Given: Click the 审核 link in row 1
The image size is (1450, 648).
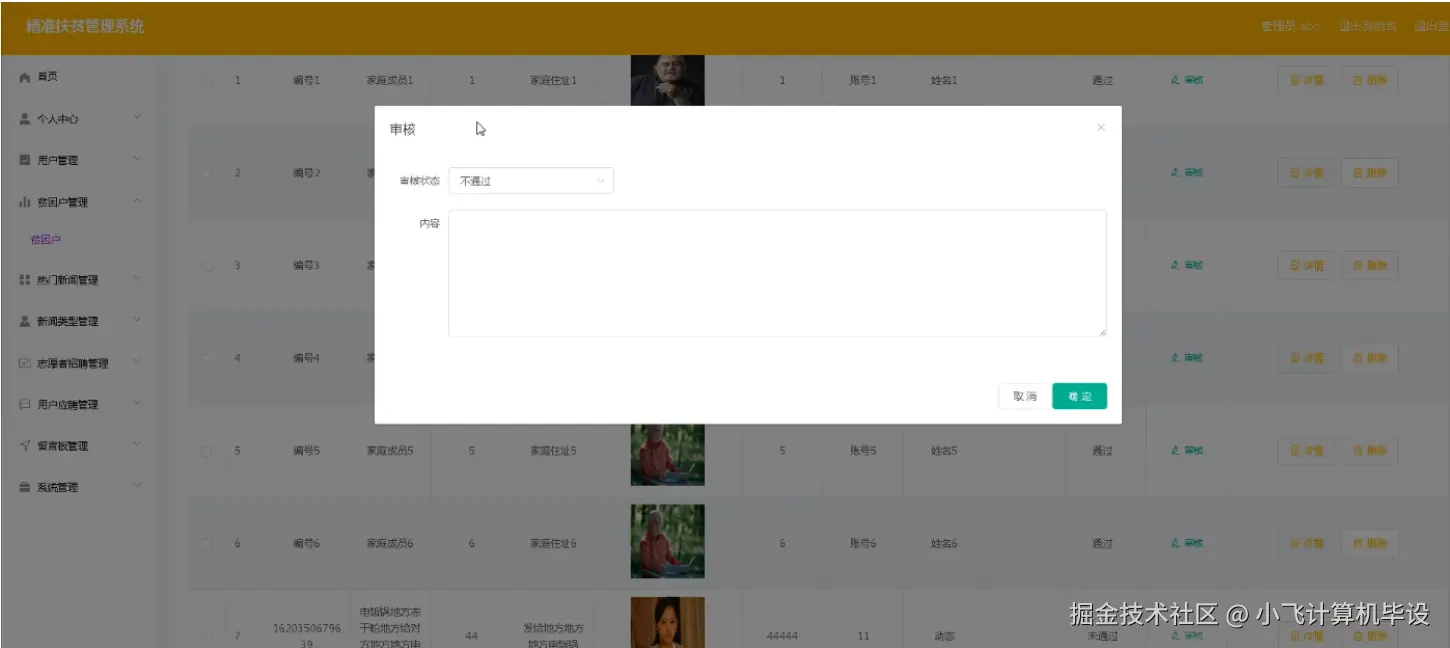Looking at the screenshot, I should (1188, 80).
